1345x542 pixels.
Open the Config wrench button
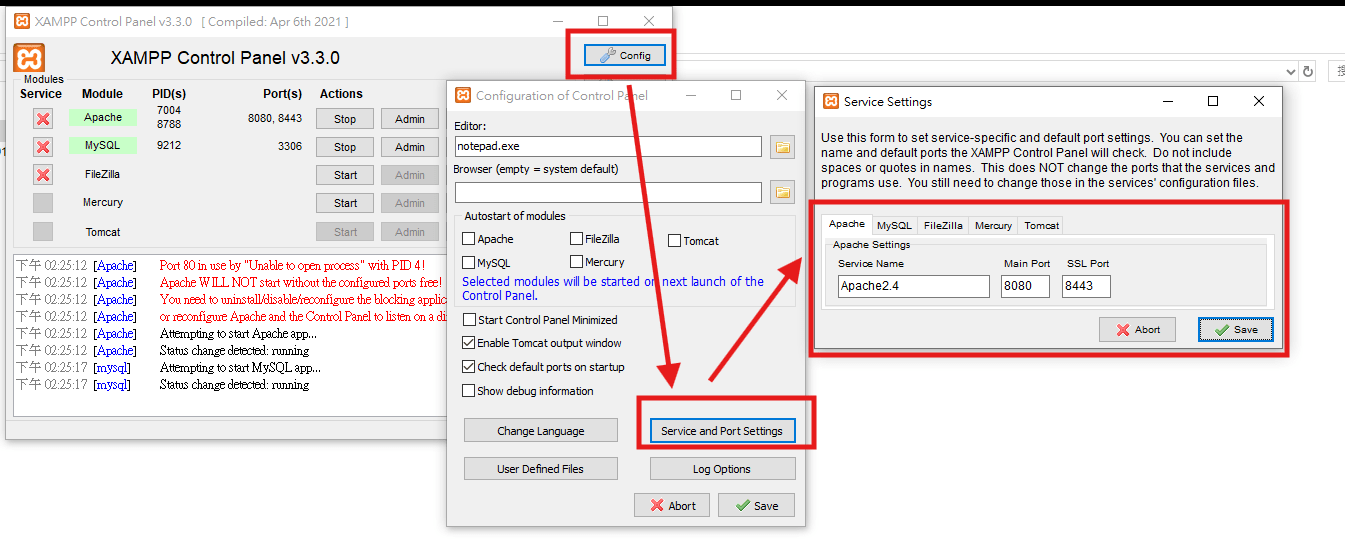point(625,56)
